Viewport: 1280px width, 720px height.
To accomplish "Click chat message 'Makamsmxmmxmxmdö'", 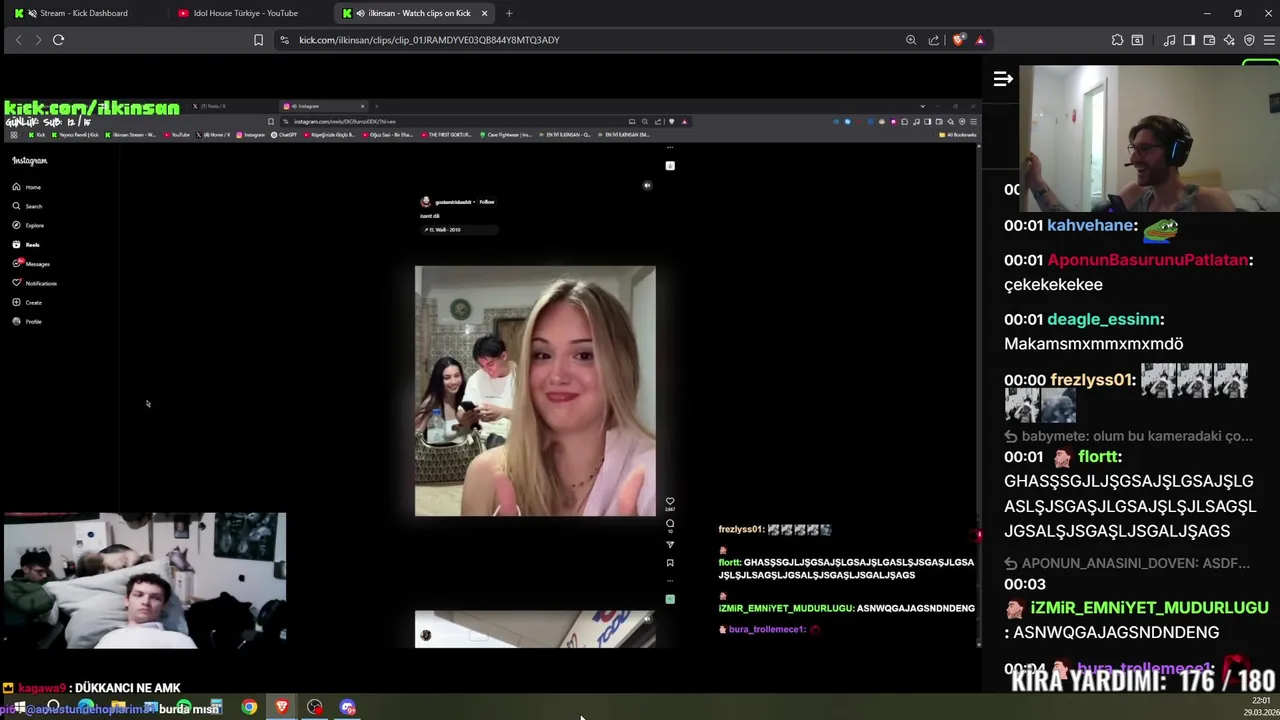I will point(1093,344).
